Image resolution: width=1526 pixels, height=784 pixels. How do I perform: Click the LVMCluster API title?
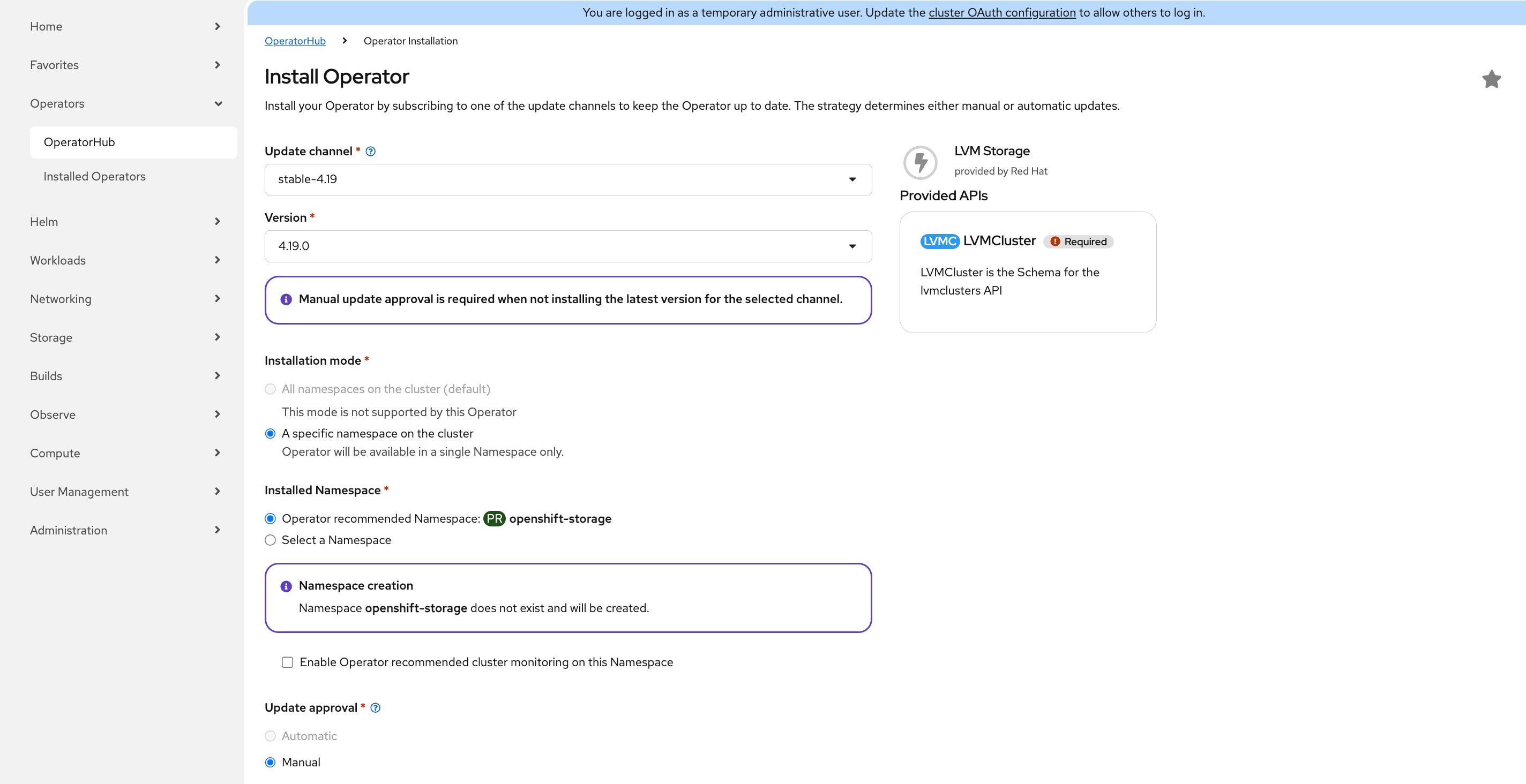999,240
